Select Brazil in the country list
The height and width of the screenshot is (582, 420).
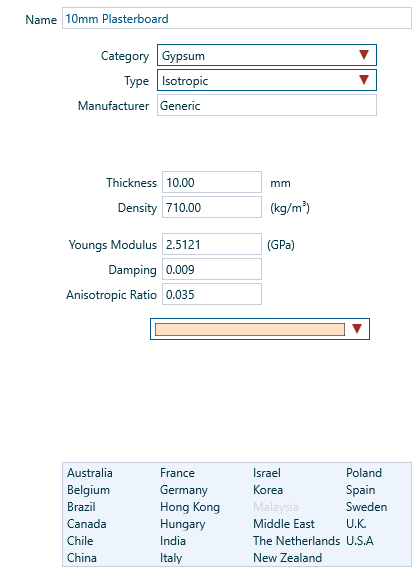coord(81,507)
